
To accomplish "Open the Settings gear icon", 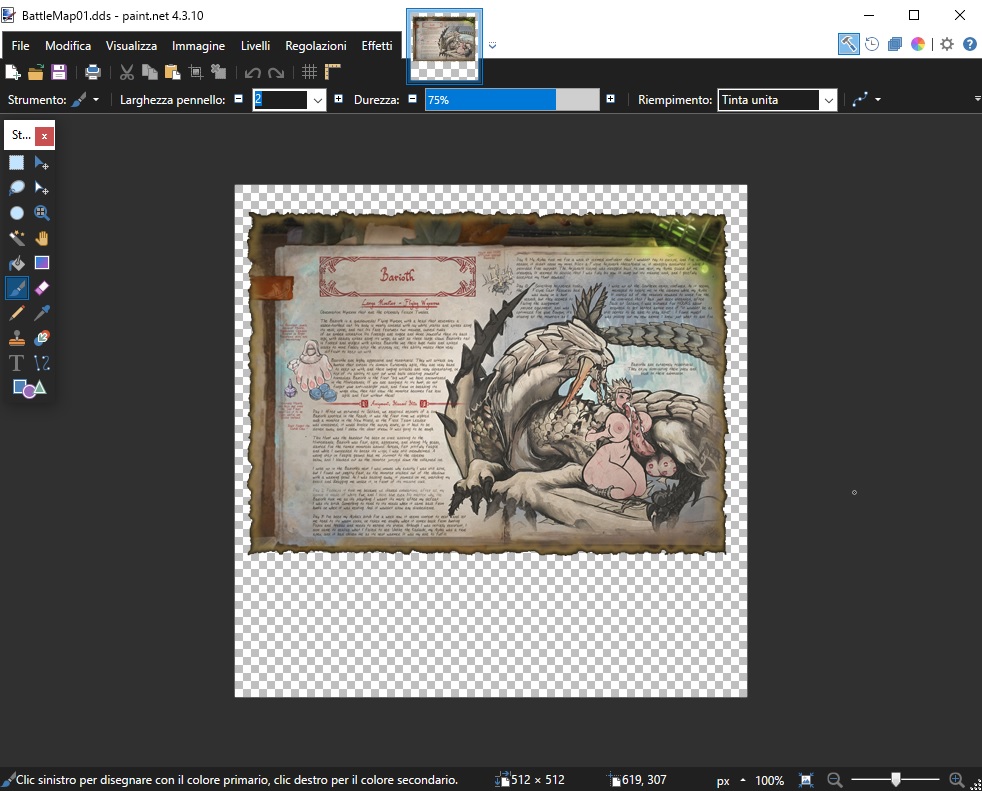I will 947,44.
